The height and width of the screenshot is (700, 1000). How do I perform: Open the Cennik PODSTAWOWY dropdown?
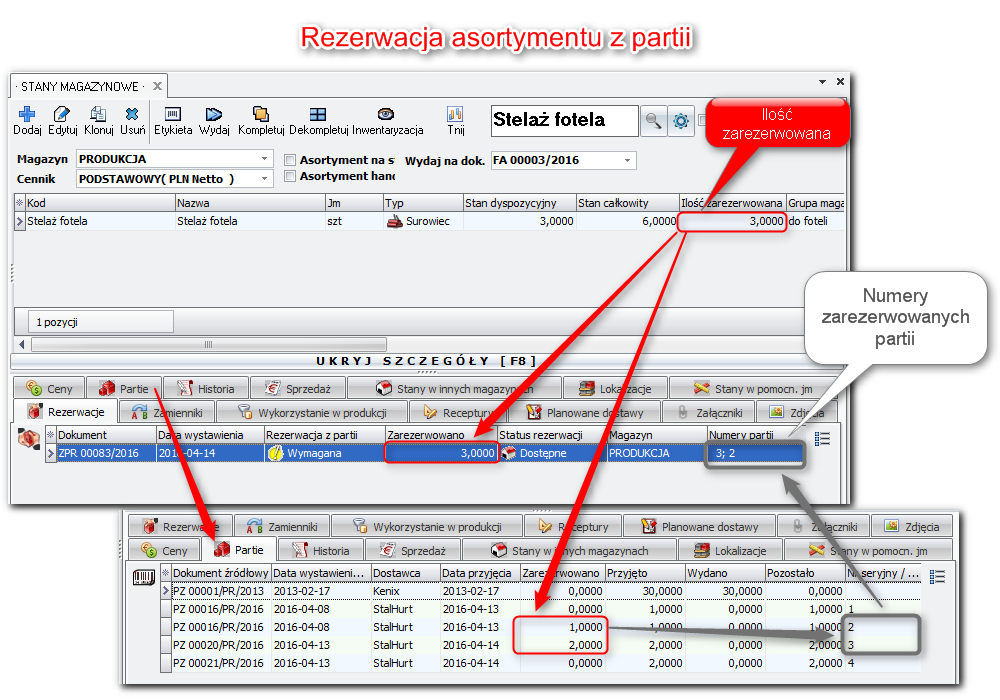click(x=265, y=179)
